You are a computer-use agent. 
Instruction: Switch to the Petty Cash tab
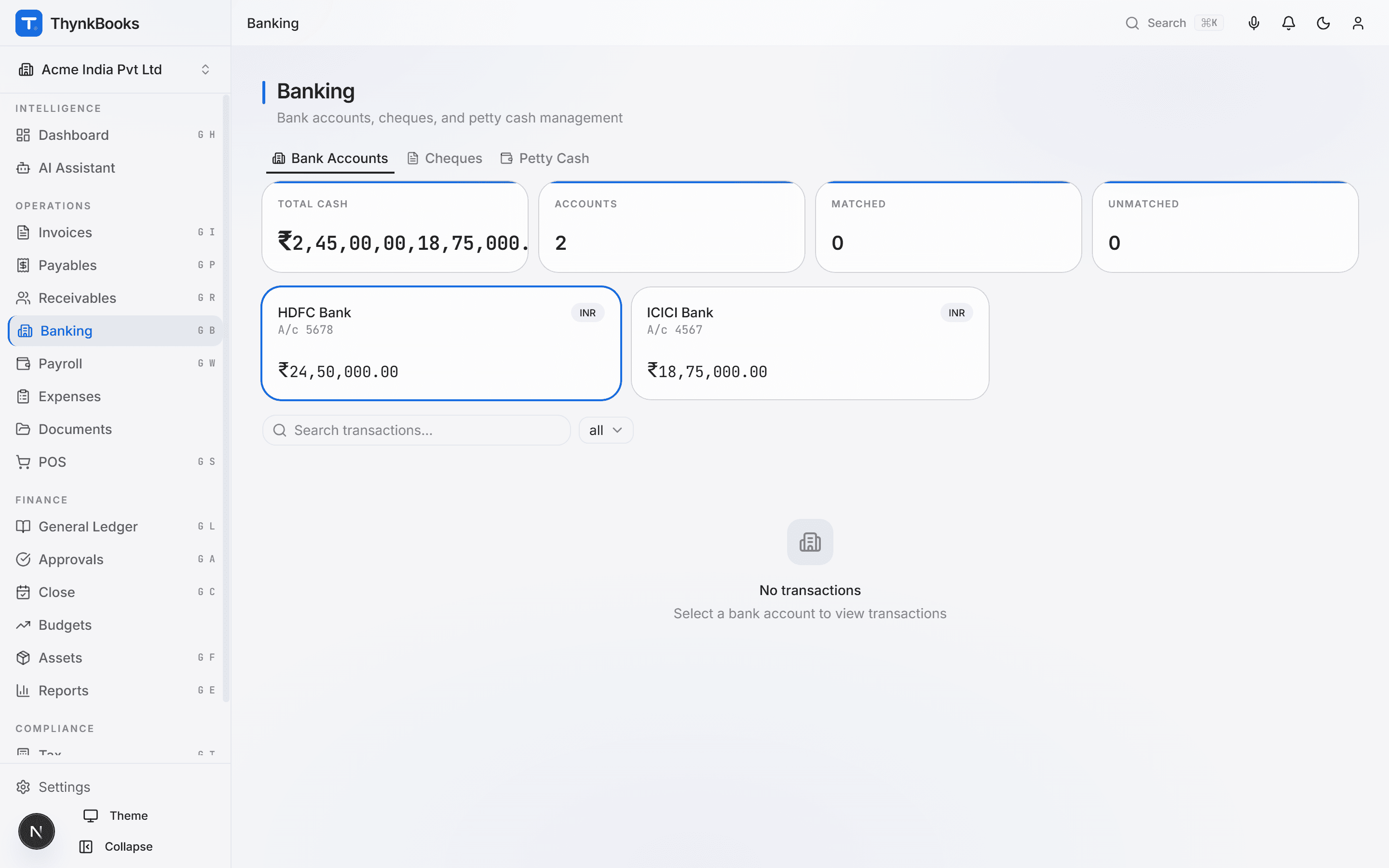[x=545, y=159]
